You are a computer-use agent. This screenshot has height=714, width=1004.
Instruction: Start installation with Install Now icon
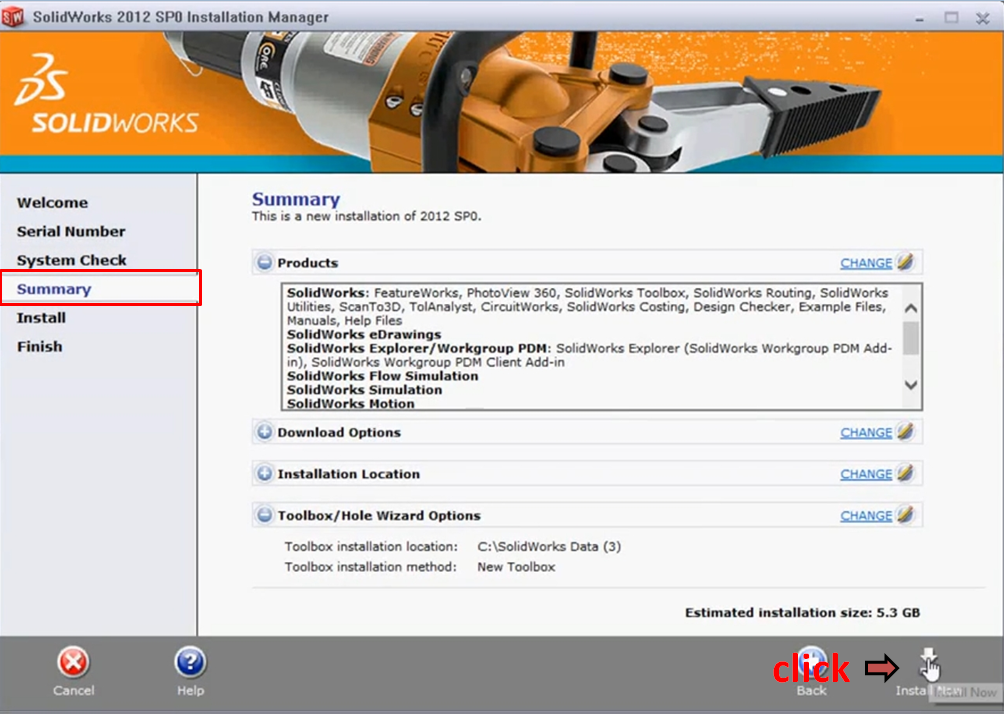[x=928, y=663]
